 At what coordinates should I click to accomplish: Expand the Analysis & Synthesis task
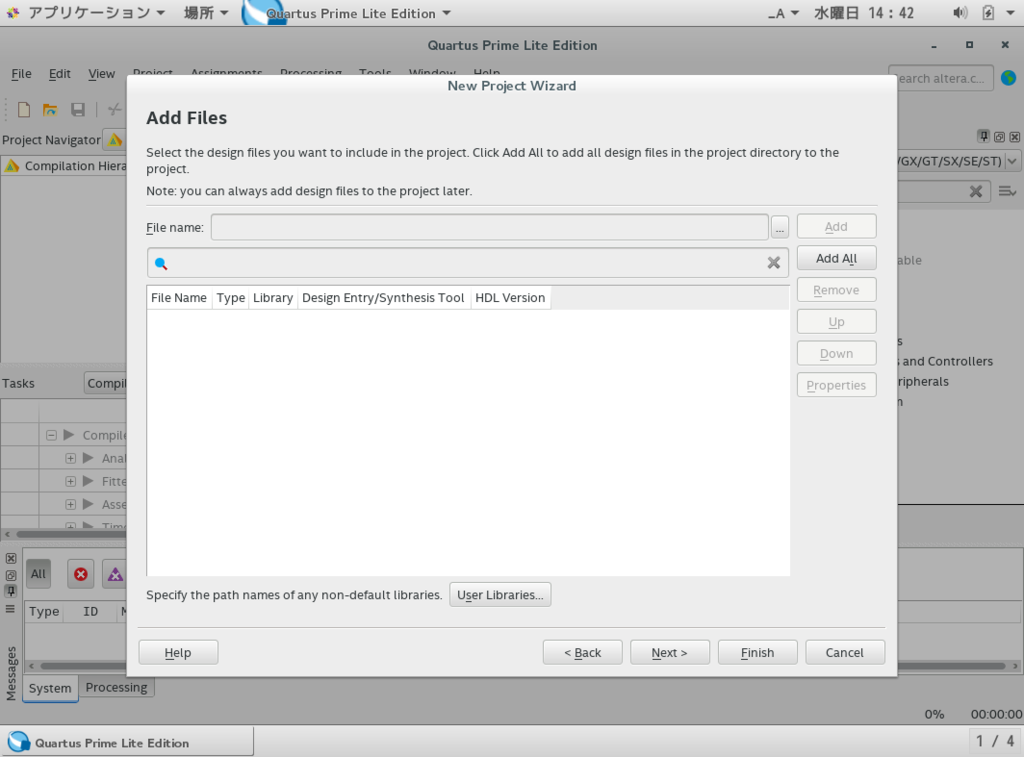71,459
